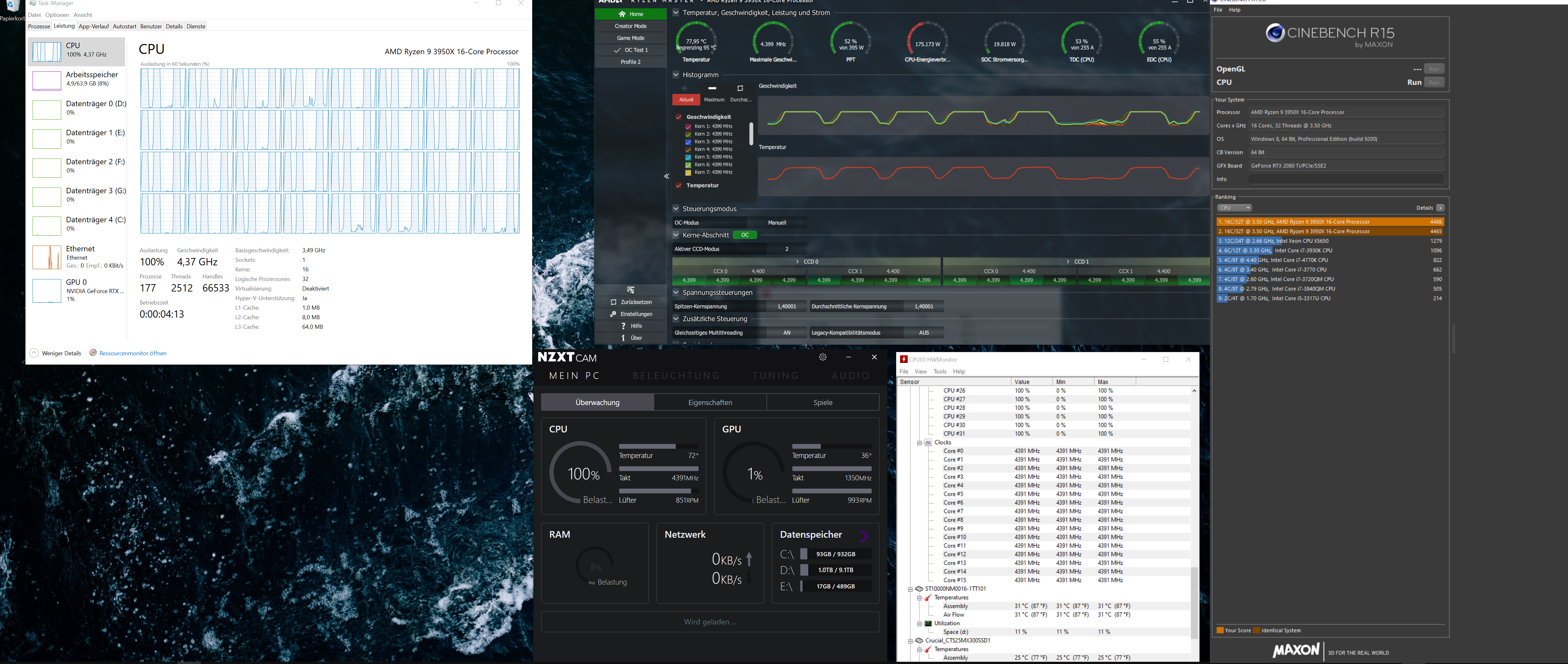This screenshot has height=664, width=1568.
Task: Click the histogram minus icon
Action: click(x=712, y=88)
